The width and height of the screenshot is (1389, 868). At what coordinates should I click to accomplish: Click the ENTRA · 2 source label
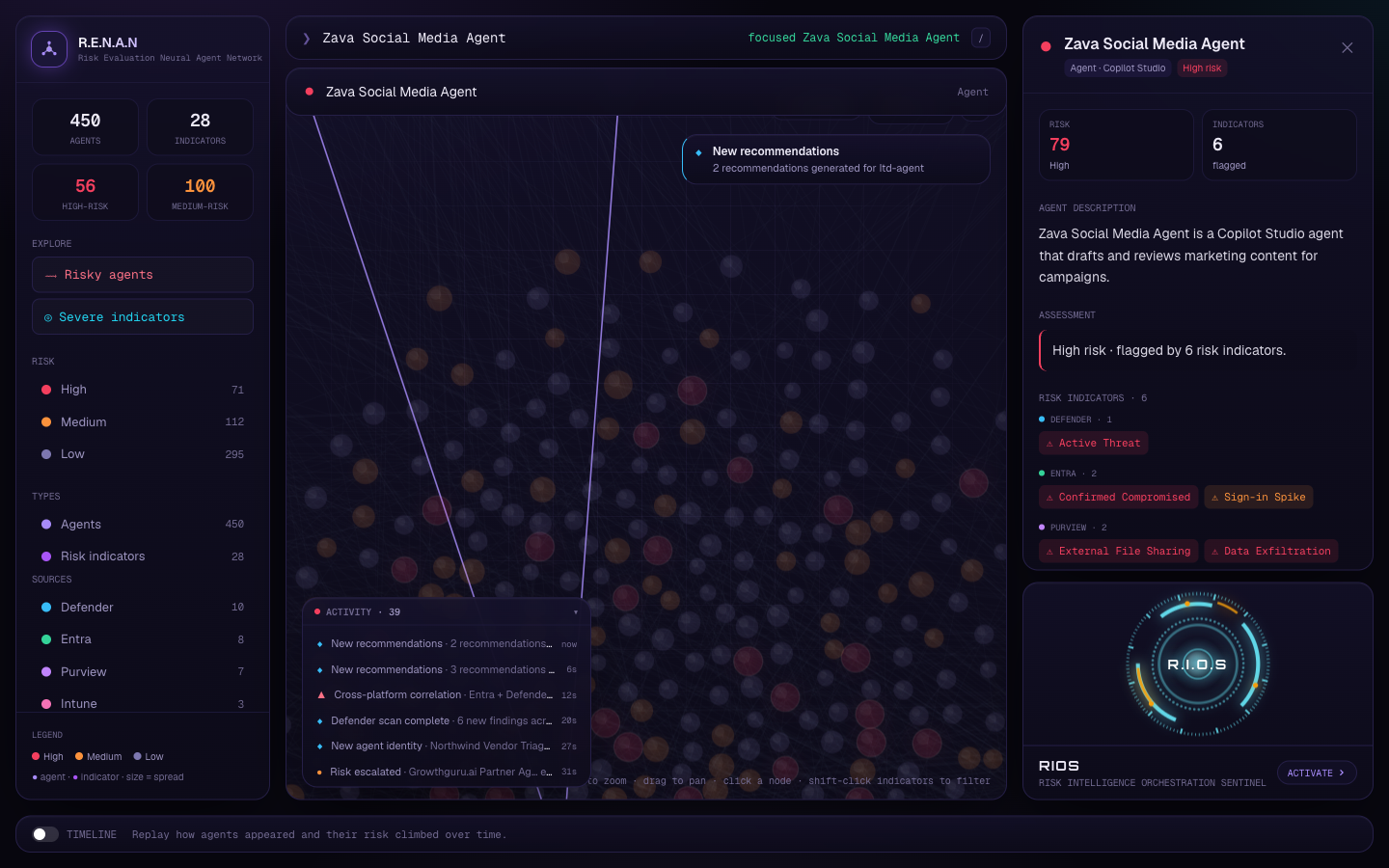click(1073, 474)
